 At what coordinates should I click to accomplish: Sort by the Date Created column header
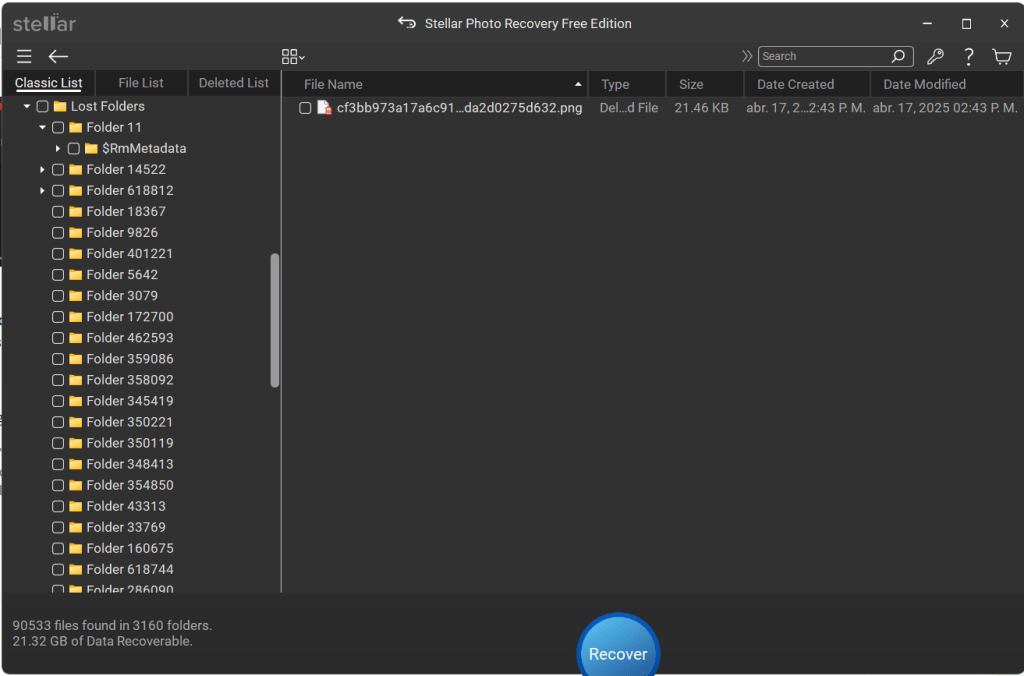tap(807, 84)
